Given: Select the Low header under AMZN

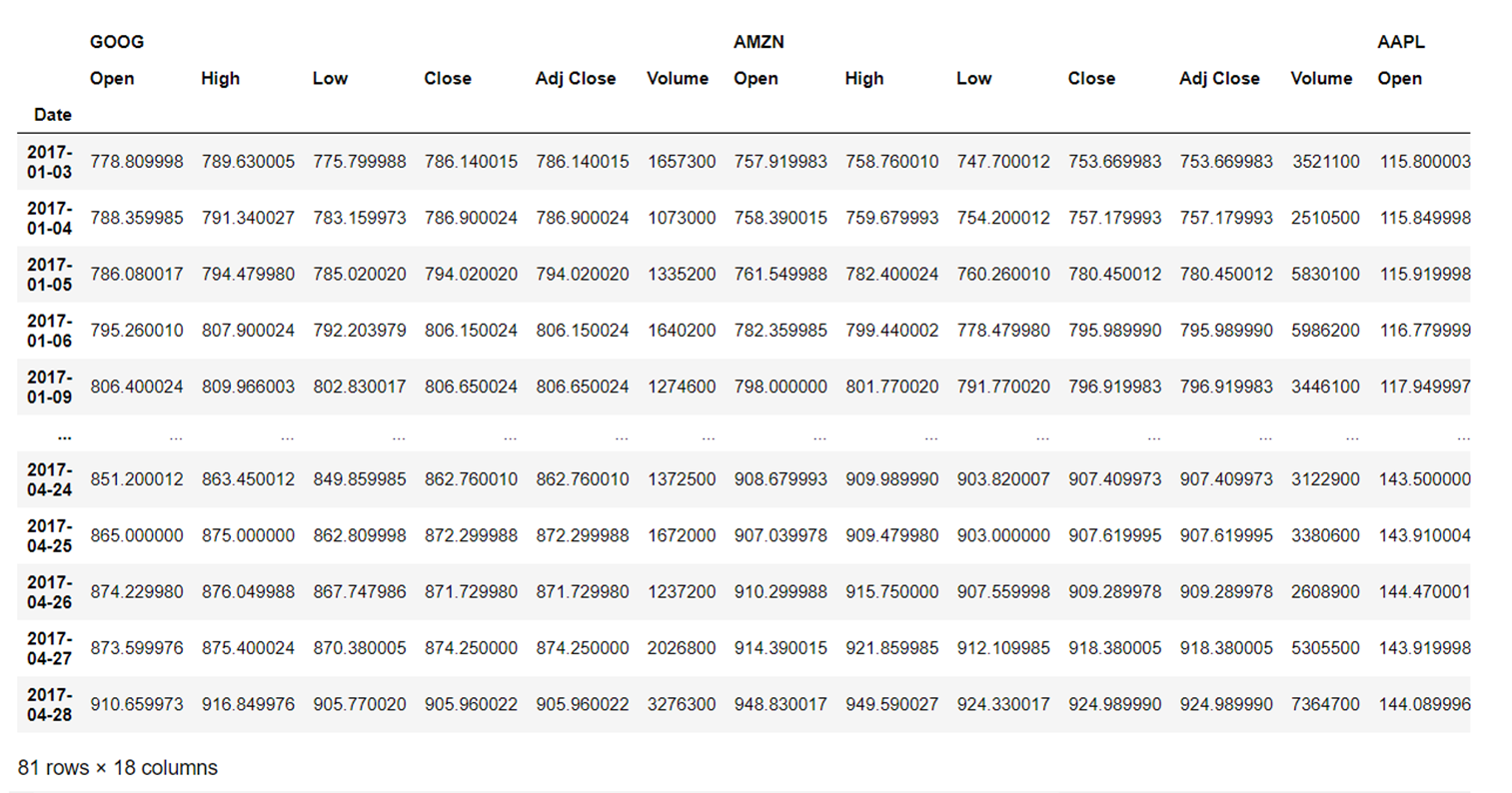Looking at the screenshot, I should pyautogui.click(x=973, y=78).
